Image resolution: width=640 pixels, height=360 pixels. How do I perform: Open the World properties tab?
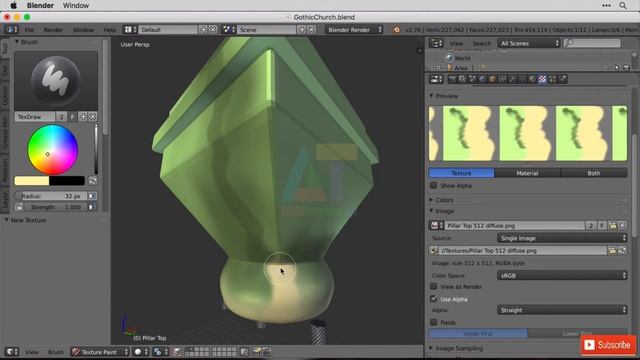[x=482, y=79]
